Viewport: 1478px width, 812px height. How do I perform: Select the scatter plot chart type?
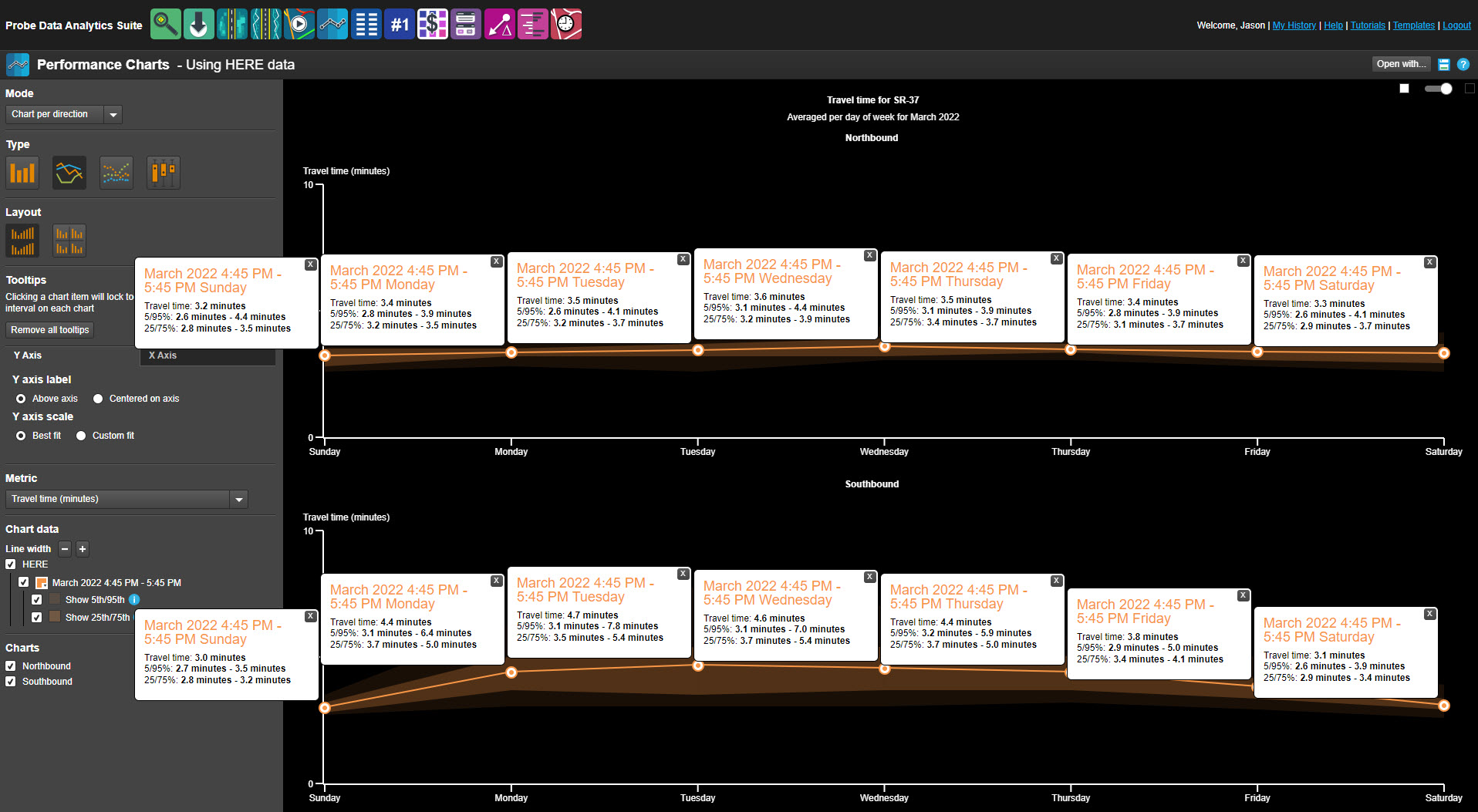click(x=116, y=173)
